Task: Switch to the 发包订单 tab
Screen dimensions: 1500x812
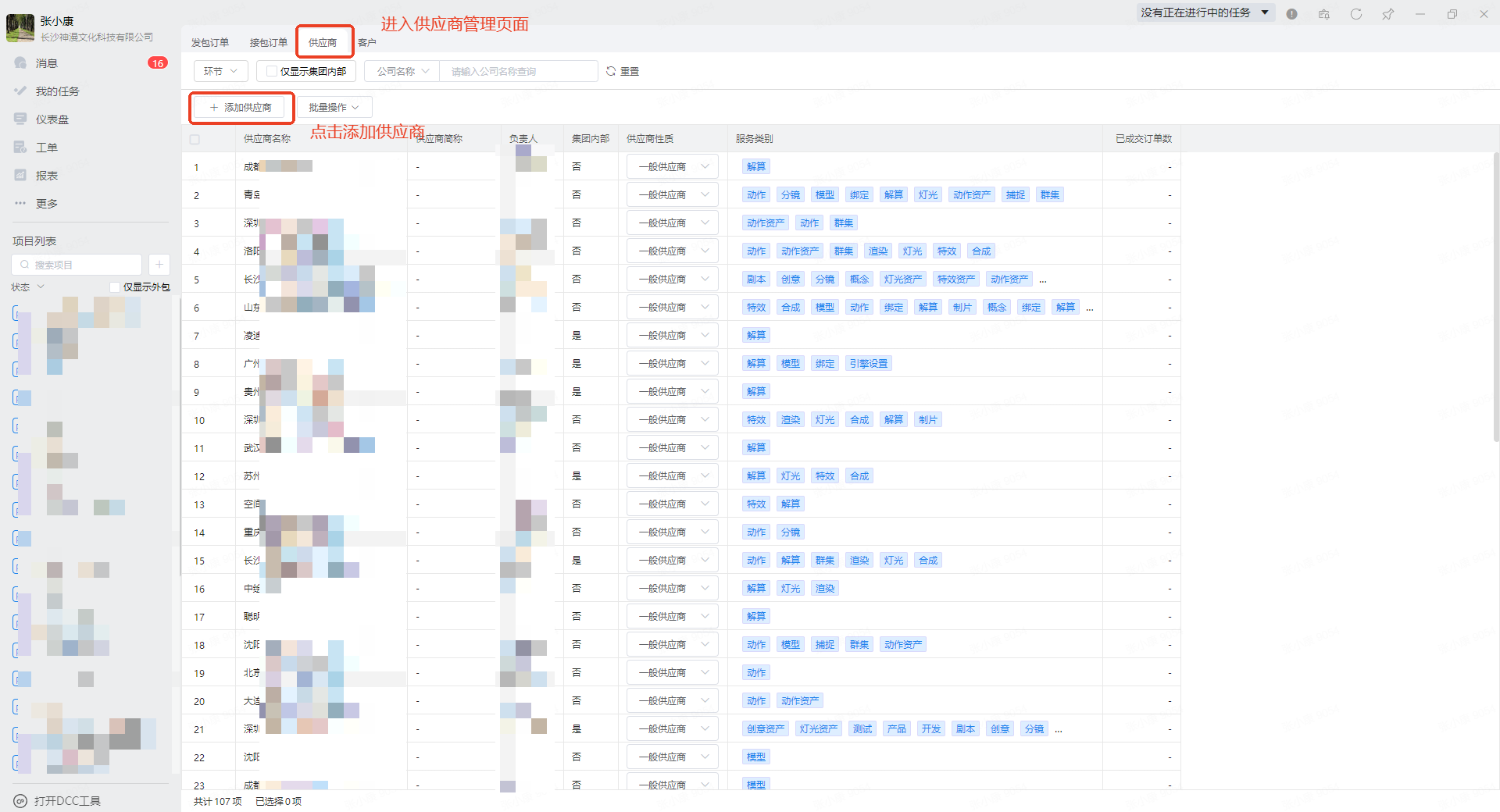Action: [x=210, y=43]
